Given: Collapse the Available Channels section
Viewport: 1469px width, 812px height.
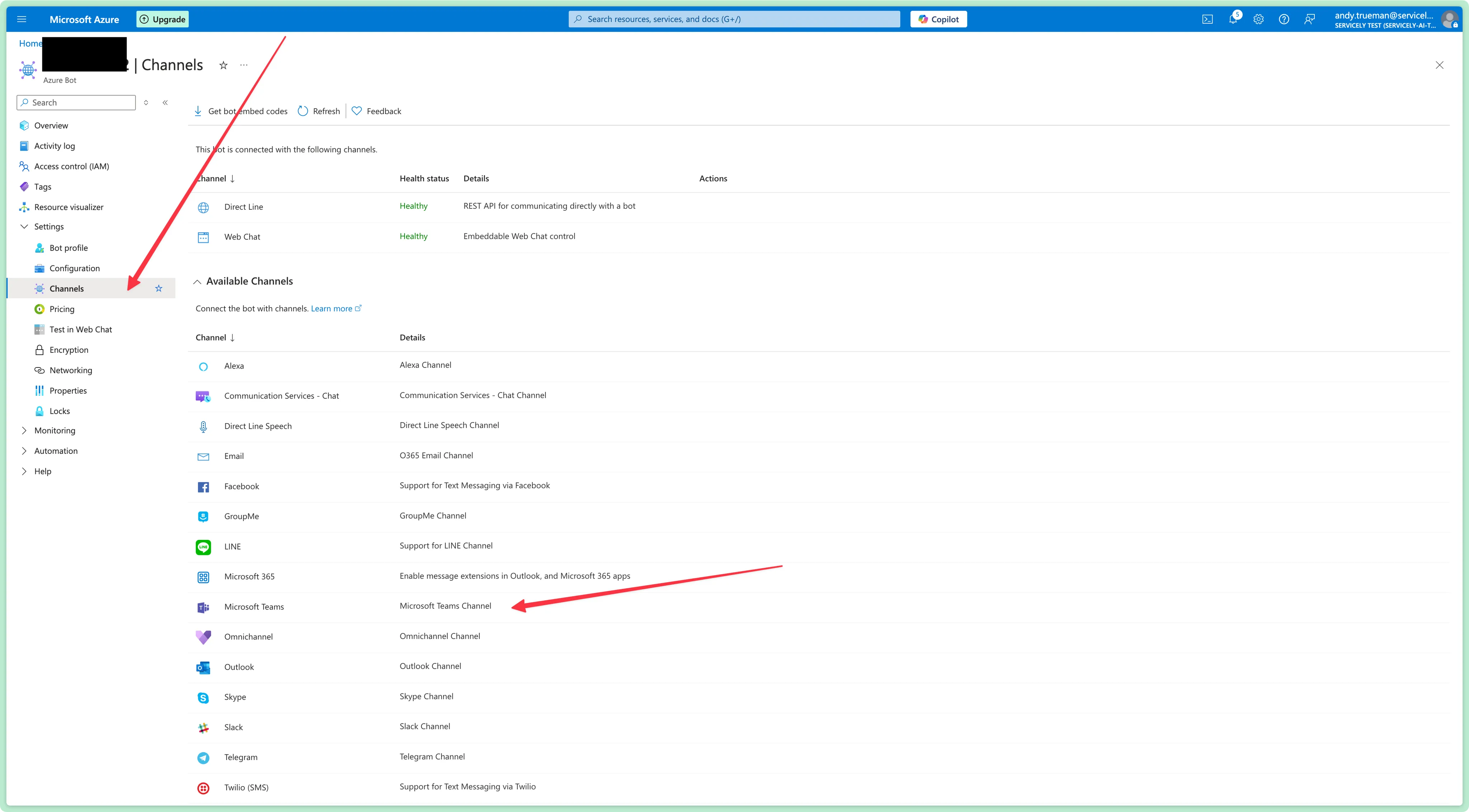Looking at the screenshot, I should pyautogui.click(x=197, y=282).
